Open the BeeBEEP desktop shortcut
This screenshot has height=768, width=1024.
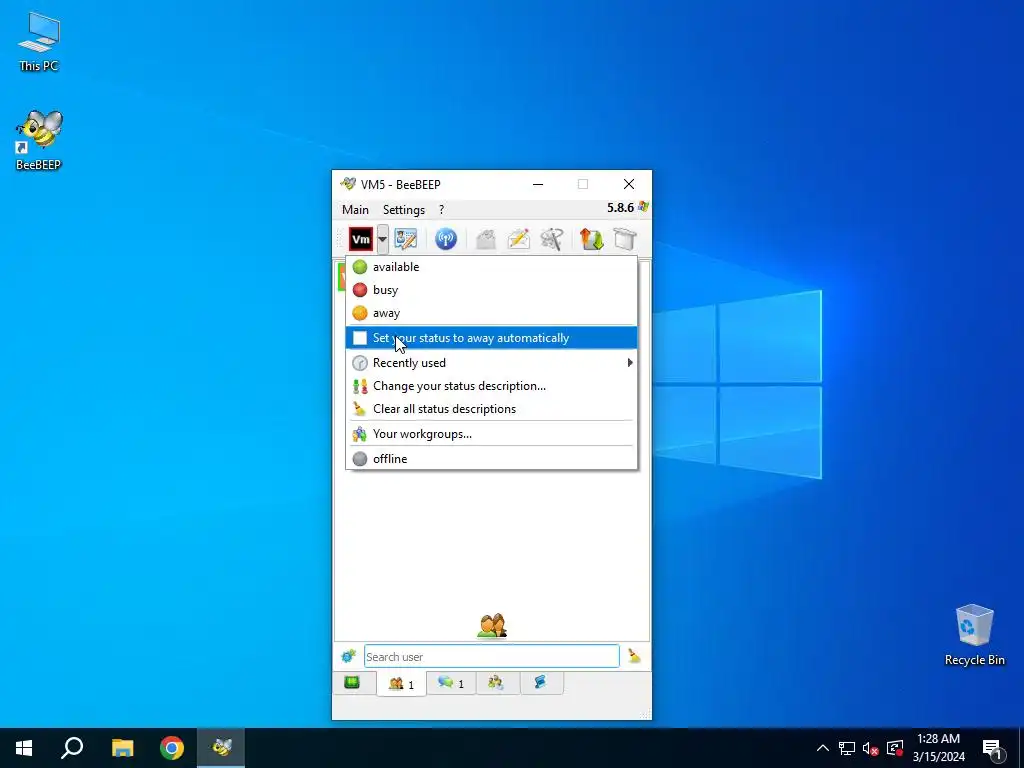coord(39,140)
